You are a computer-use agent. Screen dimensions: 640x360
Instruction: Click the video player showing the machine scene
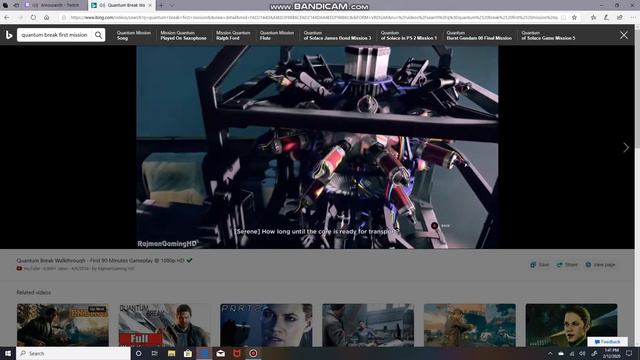[317, 147]
